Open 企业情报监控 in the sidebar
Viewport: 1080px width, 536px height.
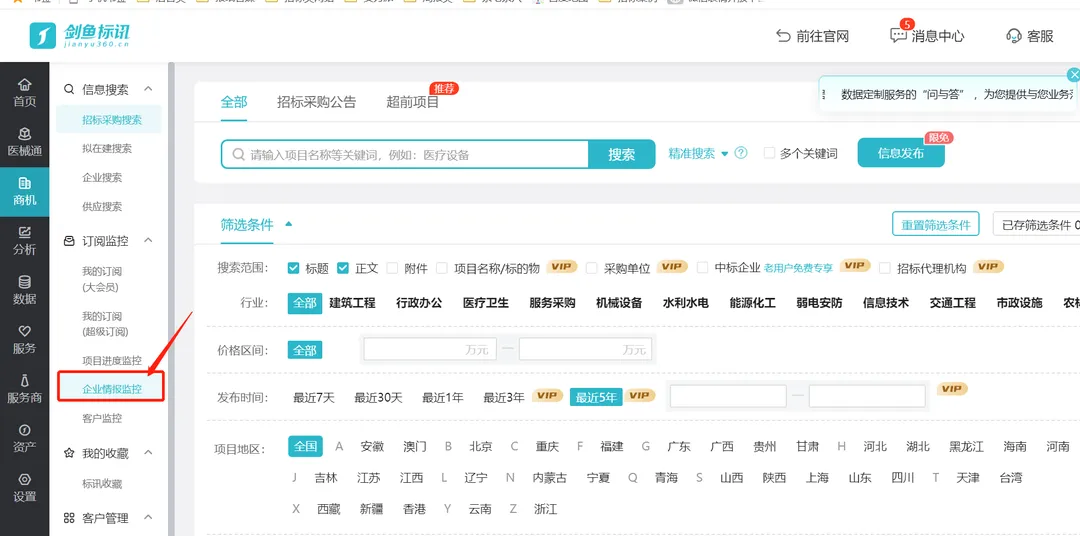111,388
